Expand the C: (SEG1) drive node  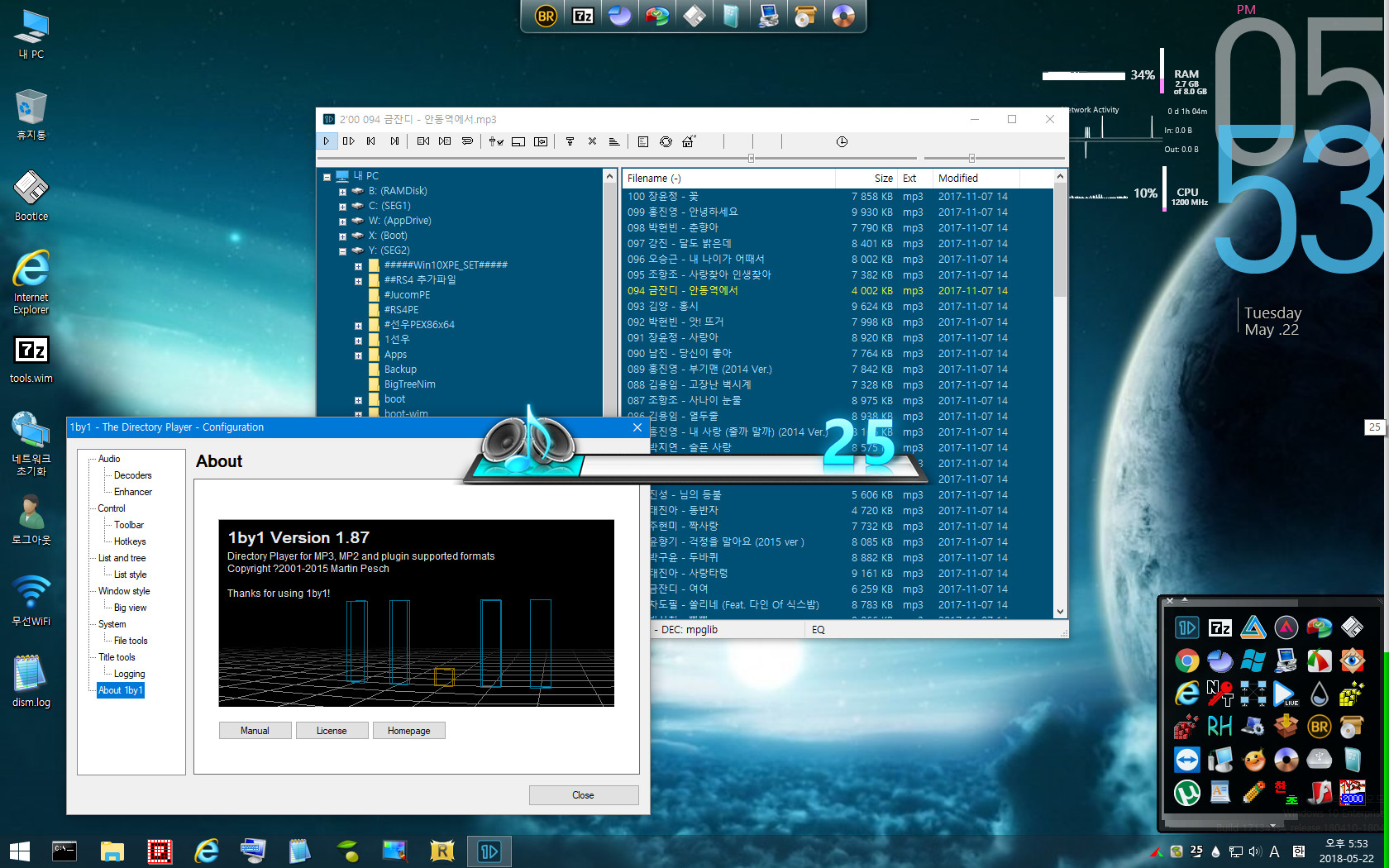pyautogui.click(x=342, y=207)
